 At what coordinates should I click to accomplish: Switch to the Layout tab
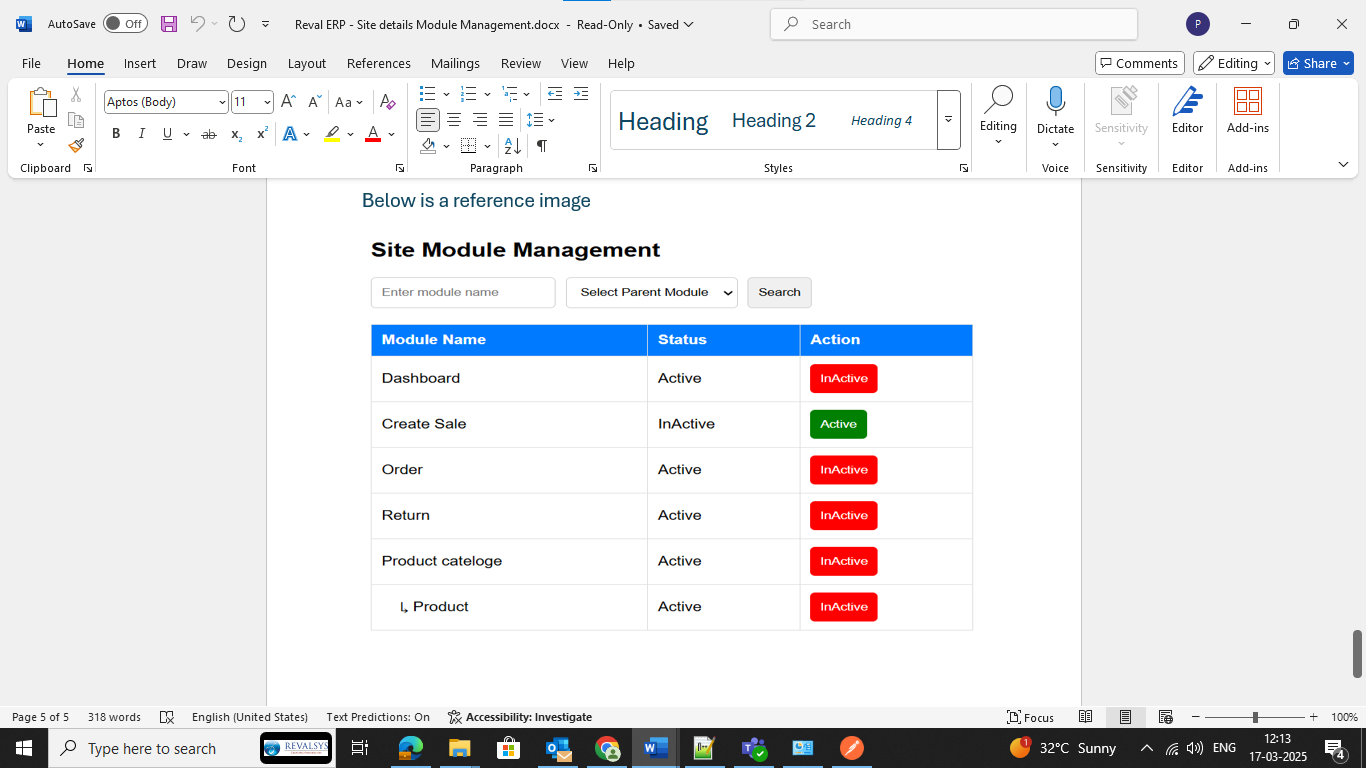pyautogui.click(x=306, y=63)
